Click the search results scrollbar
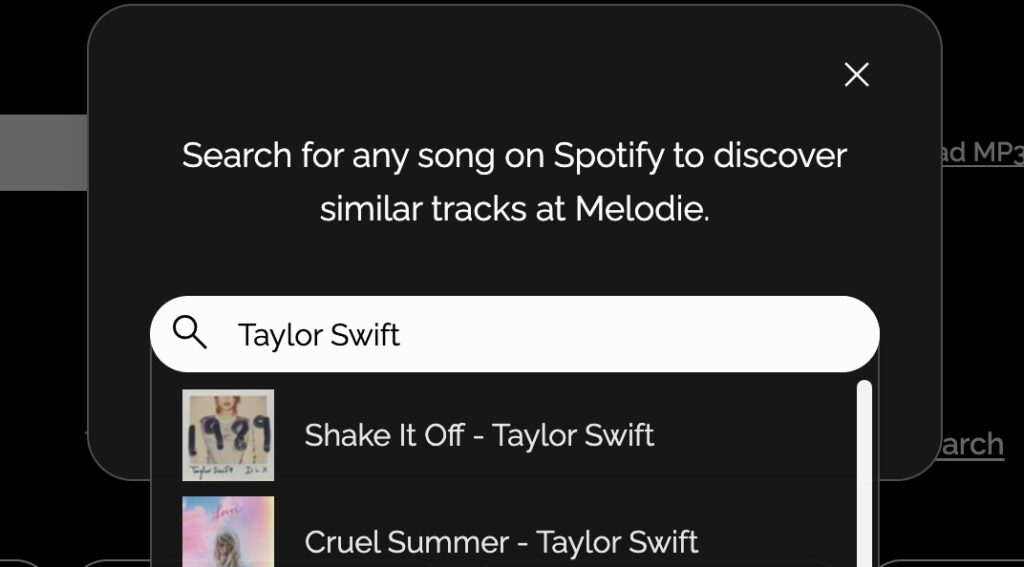This screenshot has width=1024, height=567. pos(864,470)
